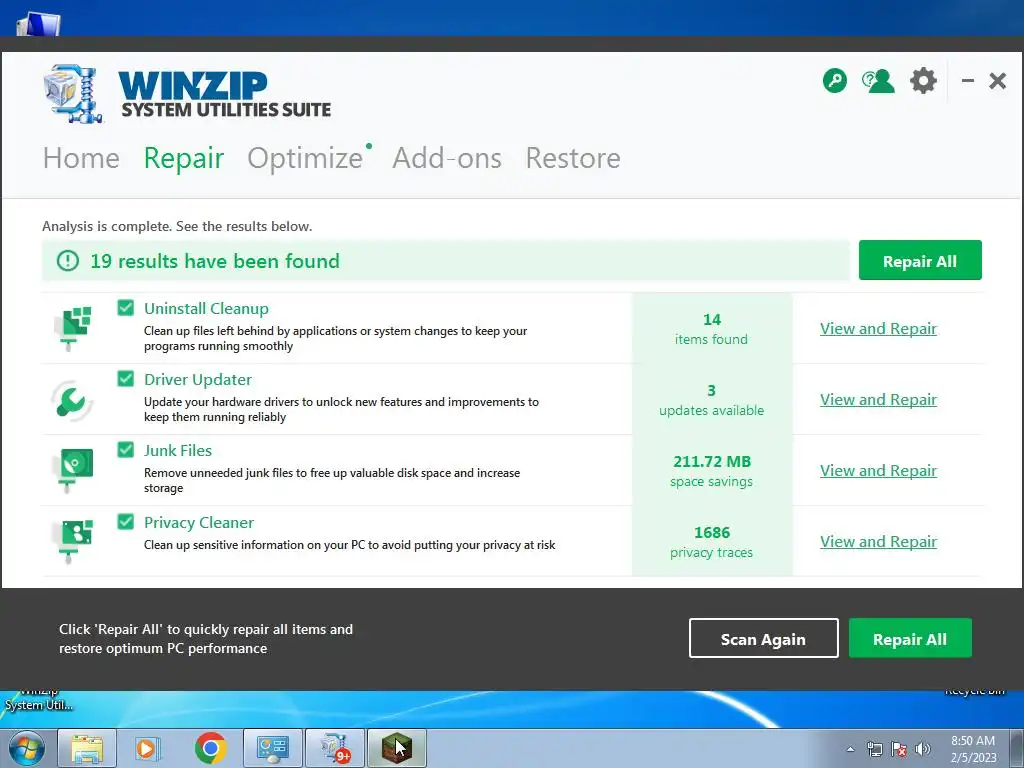1024x768 pixels.
Task: Open the support person icon
Action: pyautogui.click(x=878, y=81)
